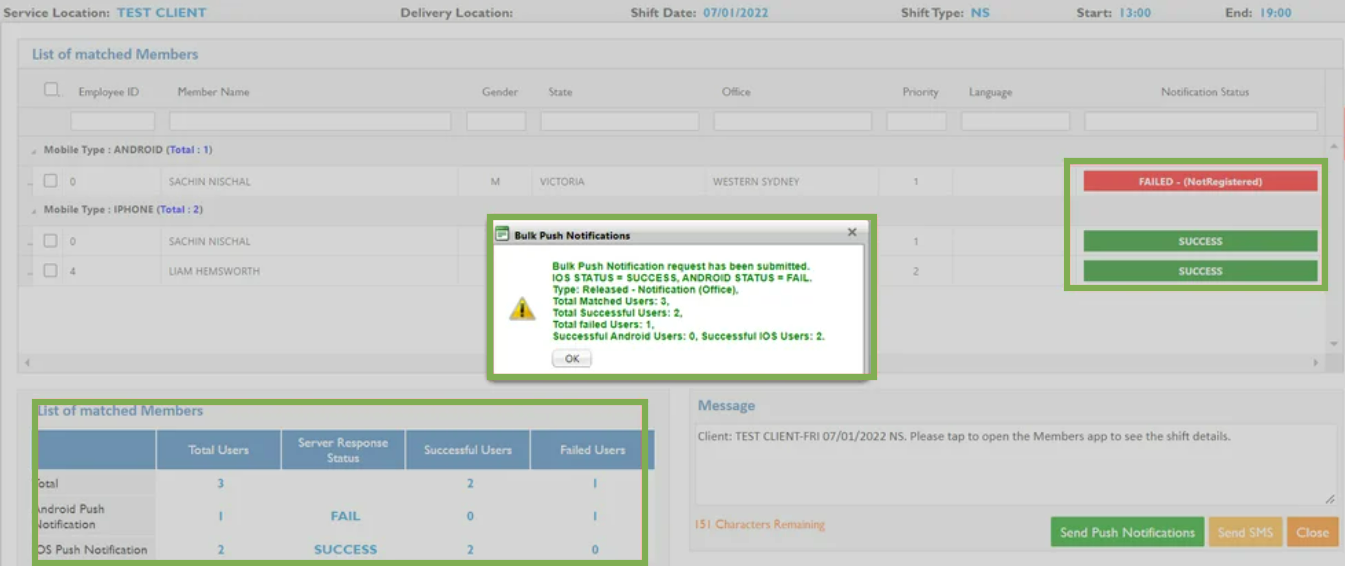Check the iPhone Sachin Nischal row checkbox
Screen dimensions: 1345x566
50,241
